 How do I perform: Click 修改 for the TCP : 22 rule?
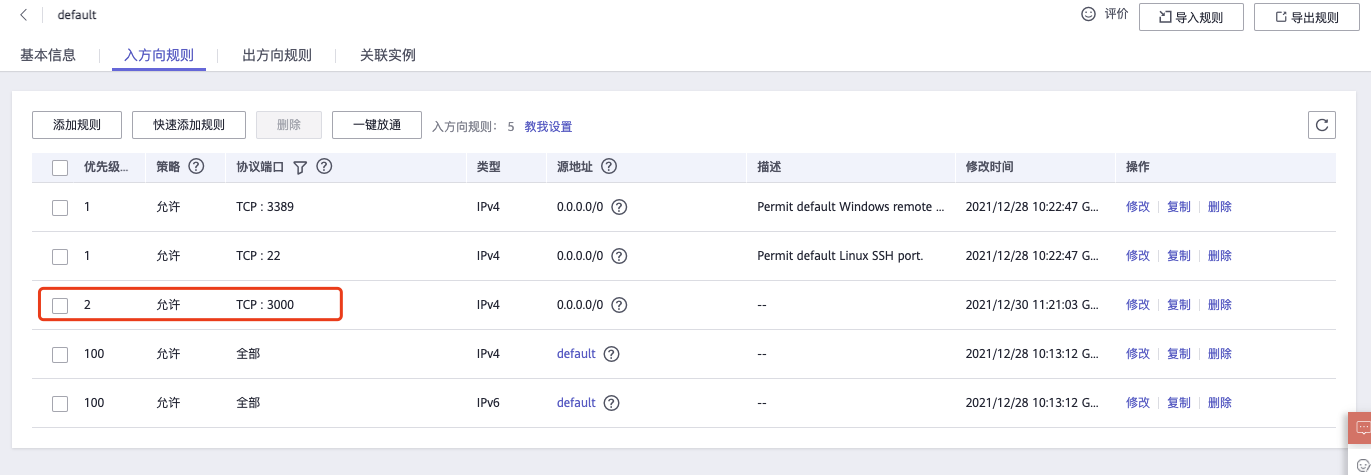click(1138, 256)
